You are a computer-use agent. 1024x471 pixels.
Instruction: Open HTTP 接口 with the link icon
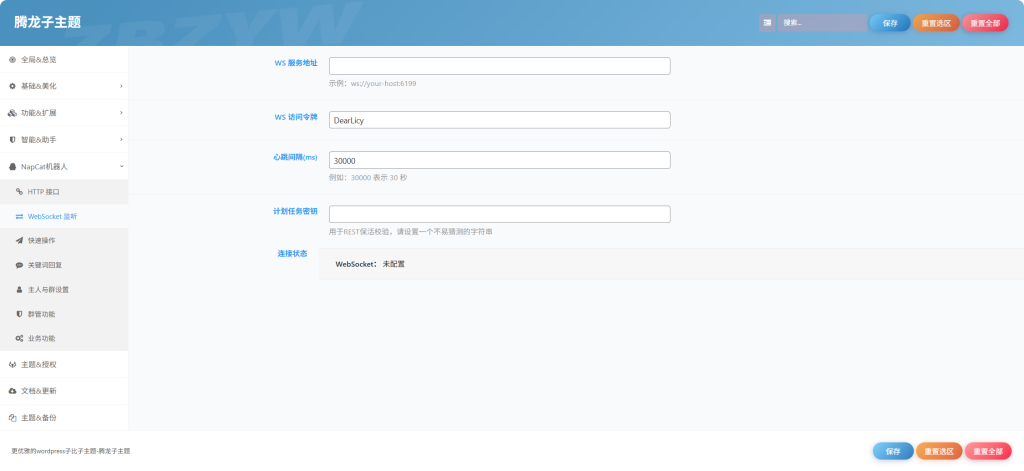coord(44,191)
